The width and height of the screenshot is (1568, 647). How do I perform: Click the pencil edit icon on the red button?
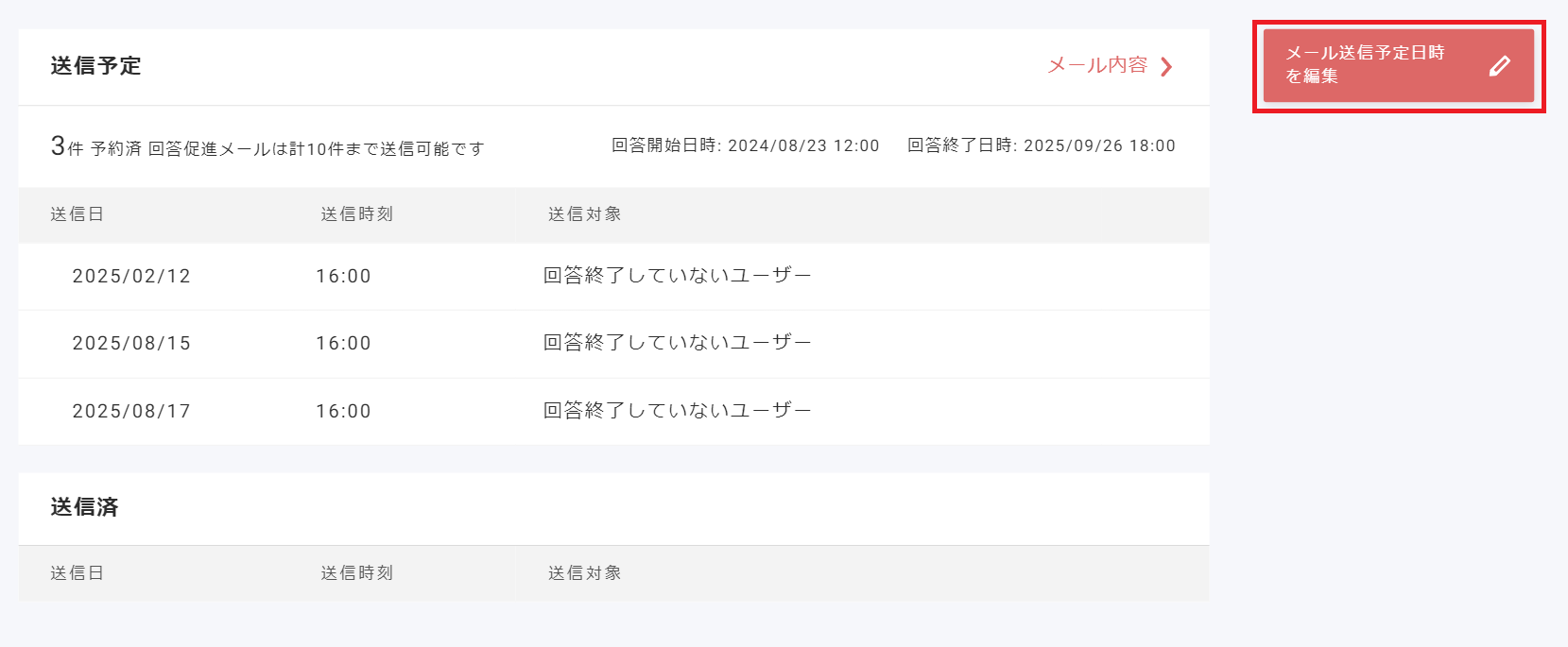pos(1500,66)
